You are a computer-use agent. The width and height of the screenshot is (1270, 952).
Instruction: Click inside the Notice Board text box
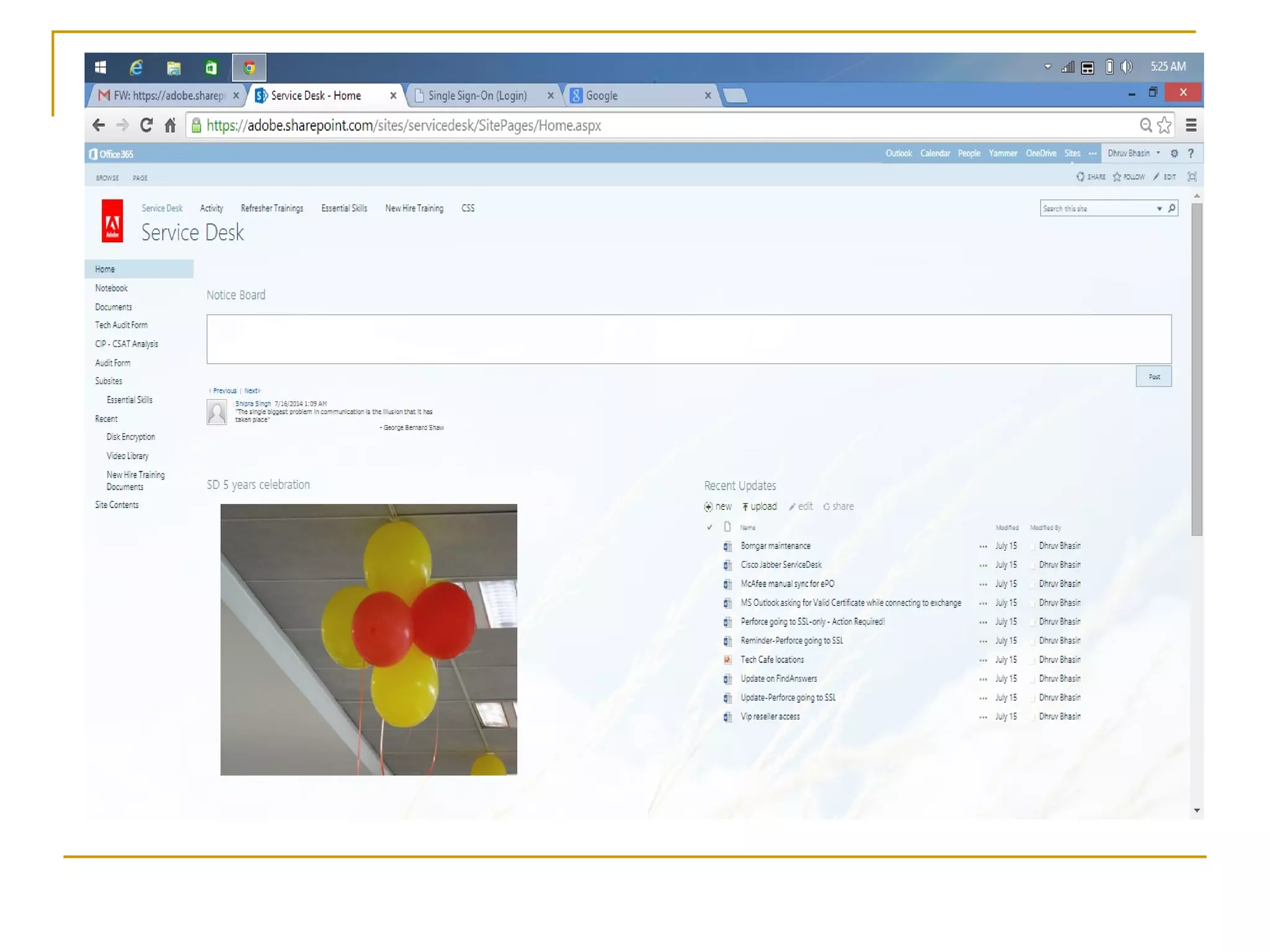688,339
